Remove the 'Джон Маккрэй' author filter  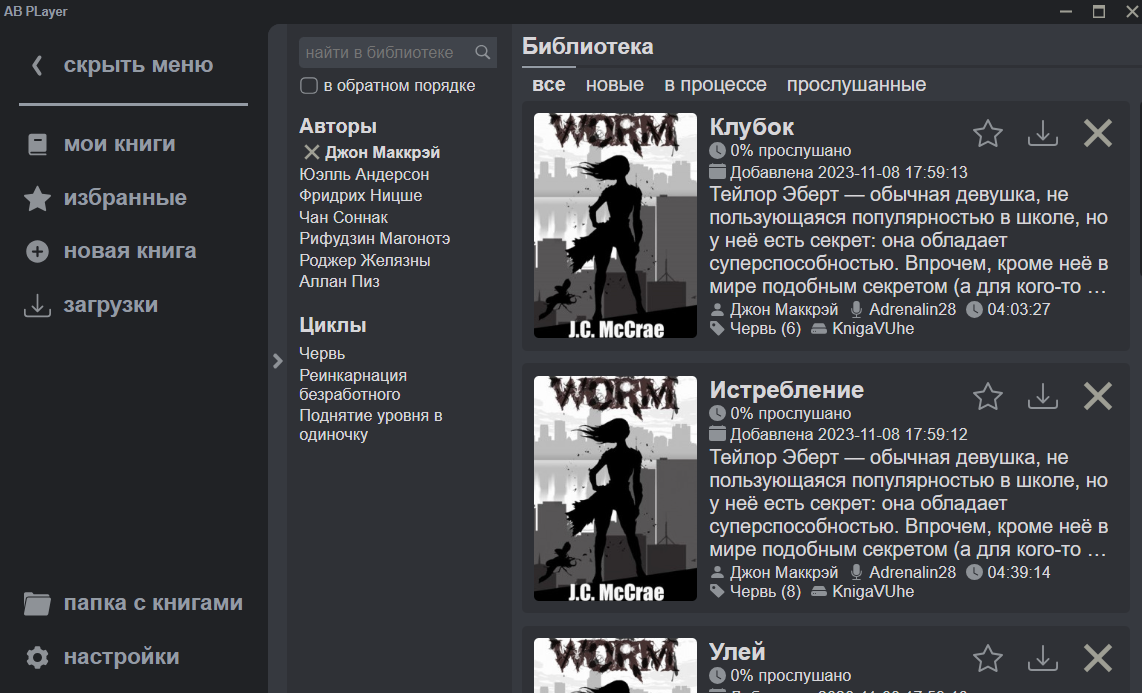coord(312,152)
